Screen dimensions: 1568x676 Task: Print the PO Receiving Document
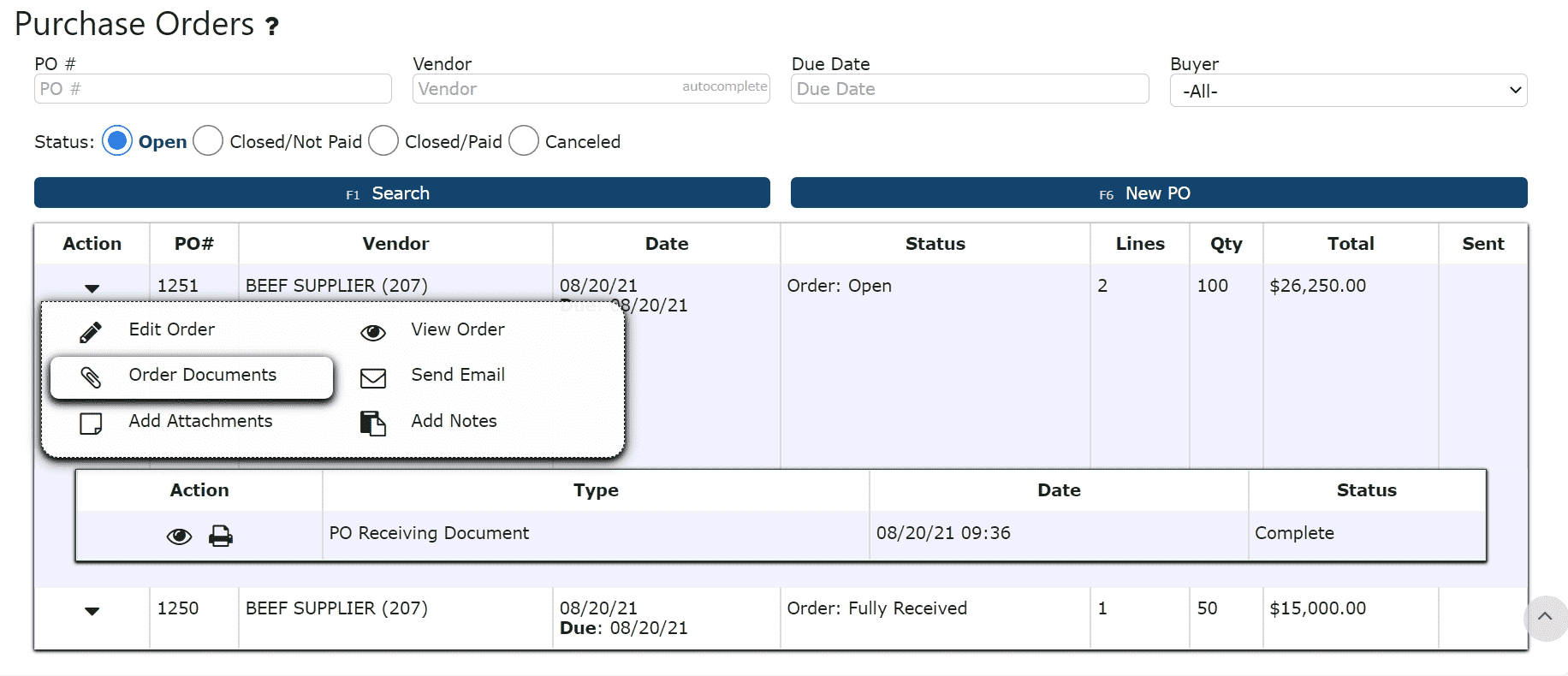pos(221,537)
